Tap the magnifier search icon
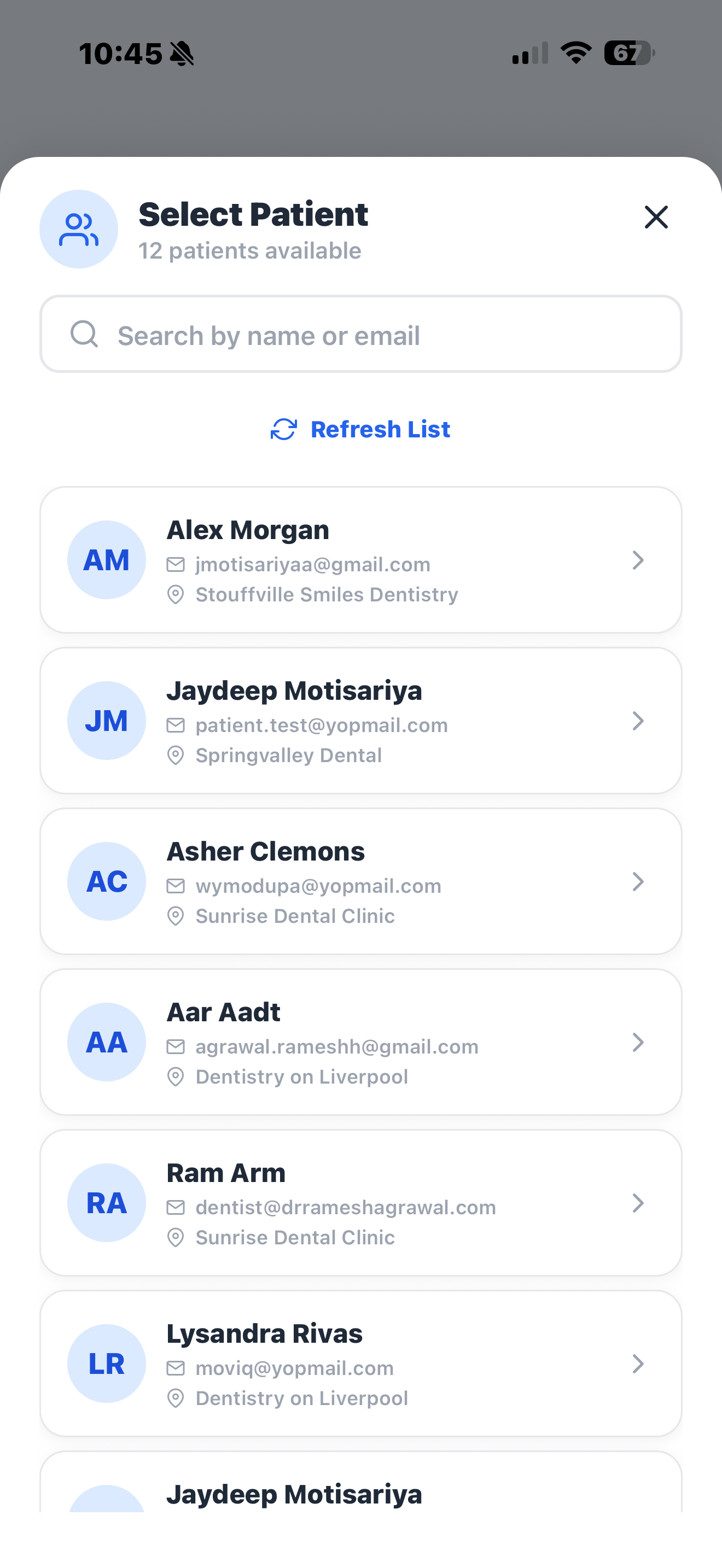Viewport: 722px width, 1568px height. (x=84, y=334)
